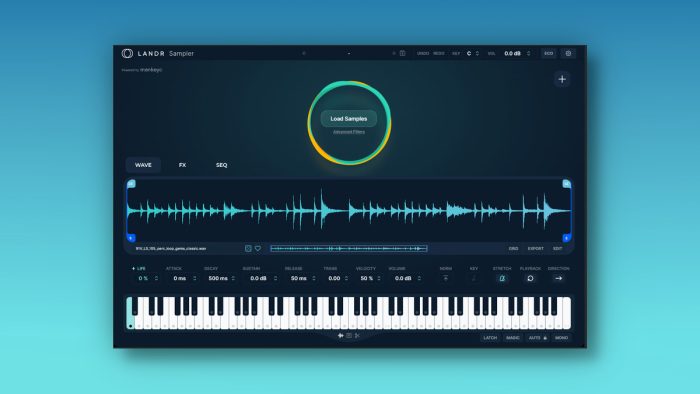This screenshot has height=394, width=700.
Task: Click the DIRECTION arrow icon
Action: point(558,278)
